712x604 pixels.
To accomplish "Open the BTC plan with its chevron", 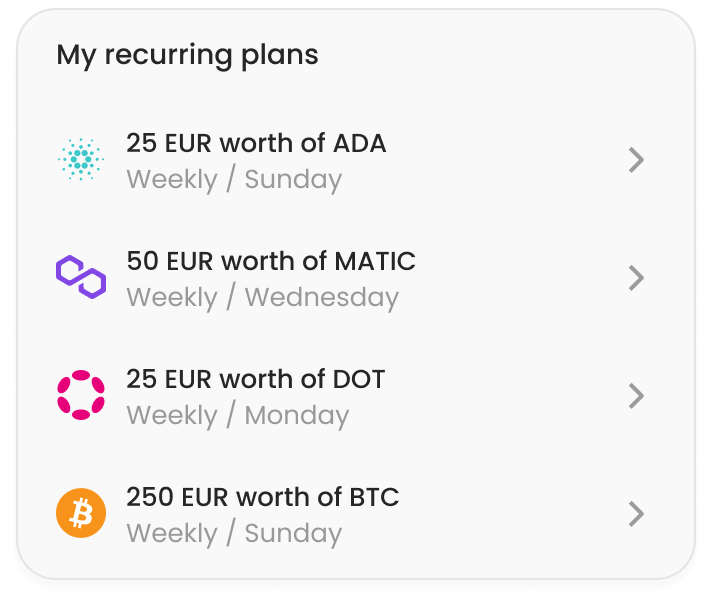I will pyautogui.click(x=636, y=514).
